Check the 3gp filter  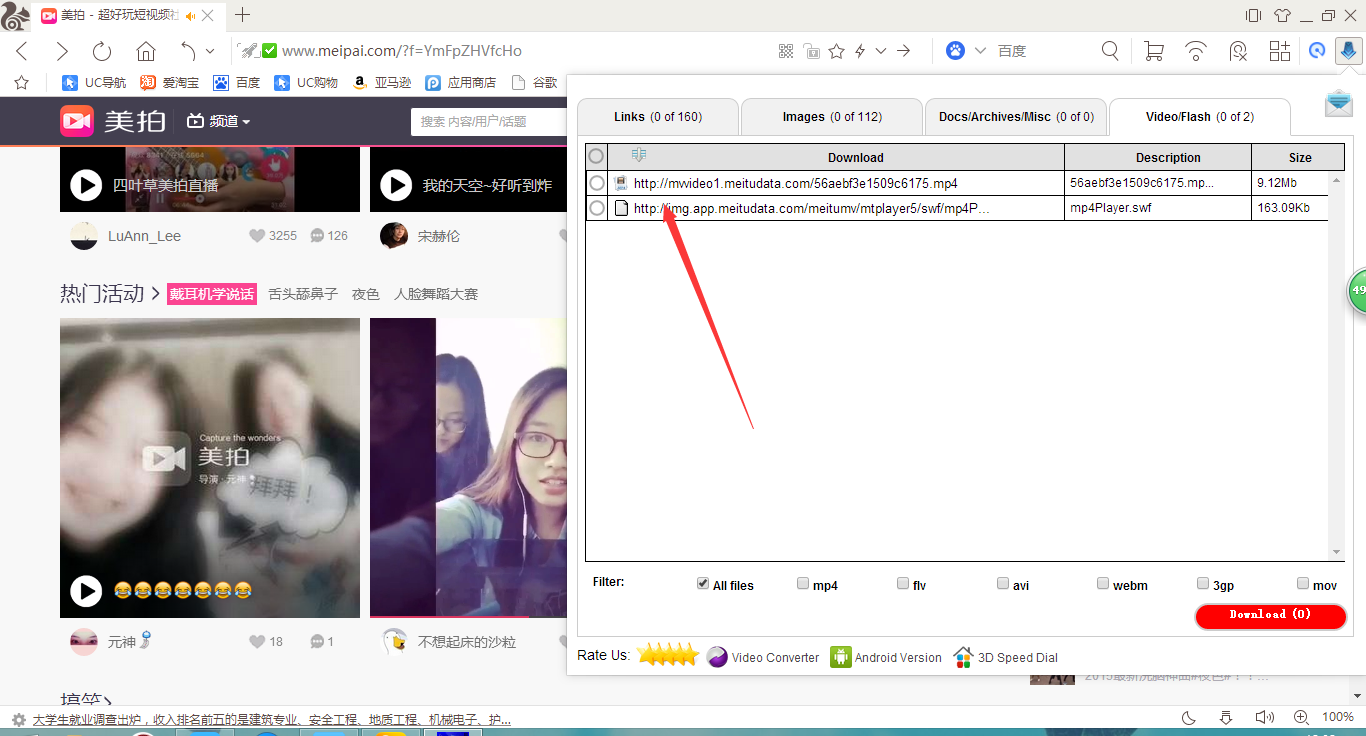coord(1203,584)
